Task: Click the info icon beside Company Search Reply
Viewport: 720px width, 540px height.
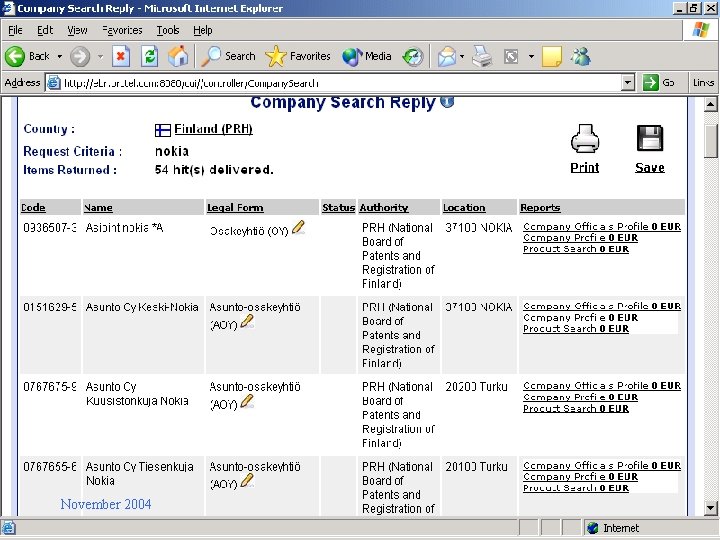Action: coord(447,101)
